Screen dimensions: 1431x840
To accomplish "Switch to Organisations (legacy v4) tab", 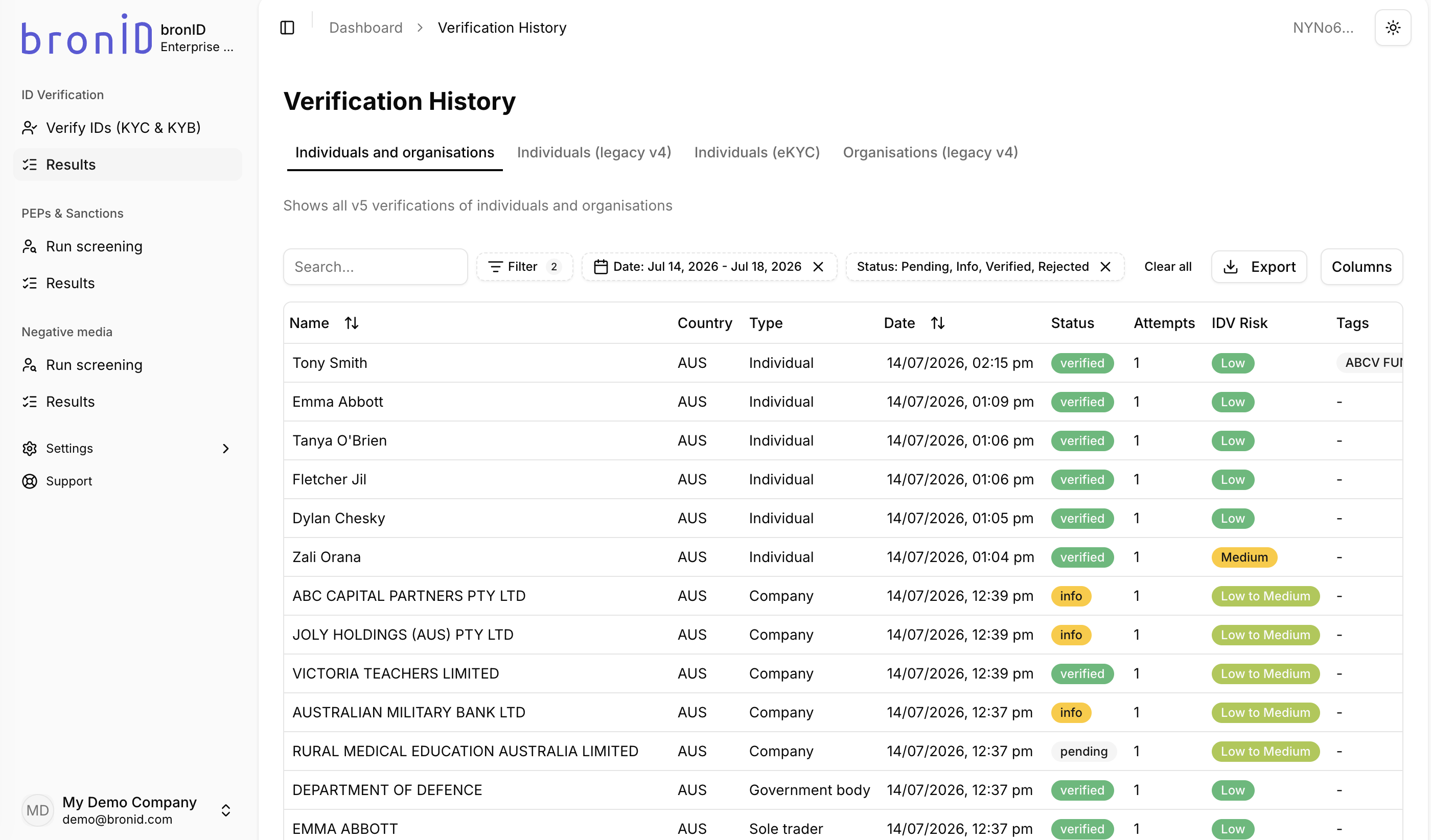I will point(930,153).
